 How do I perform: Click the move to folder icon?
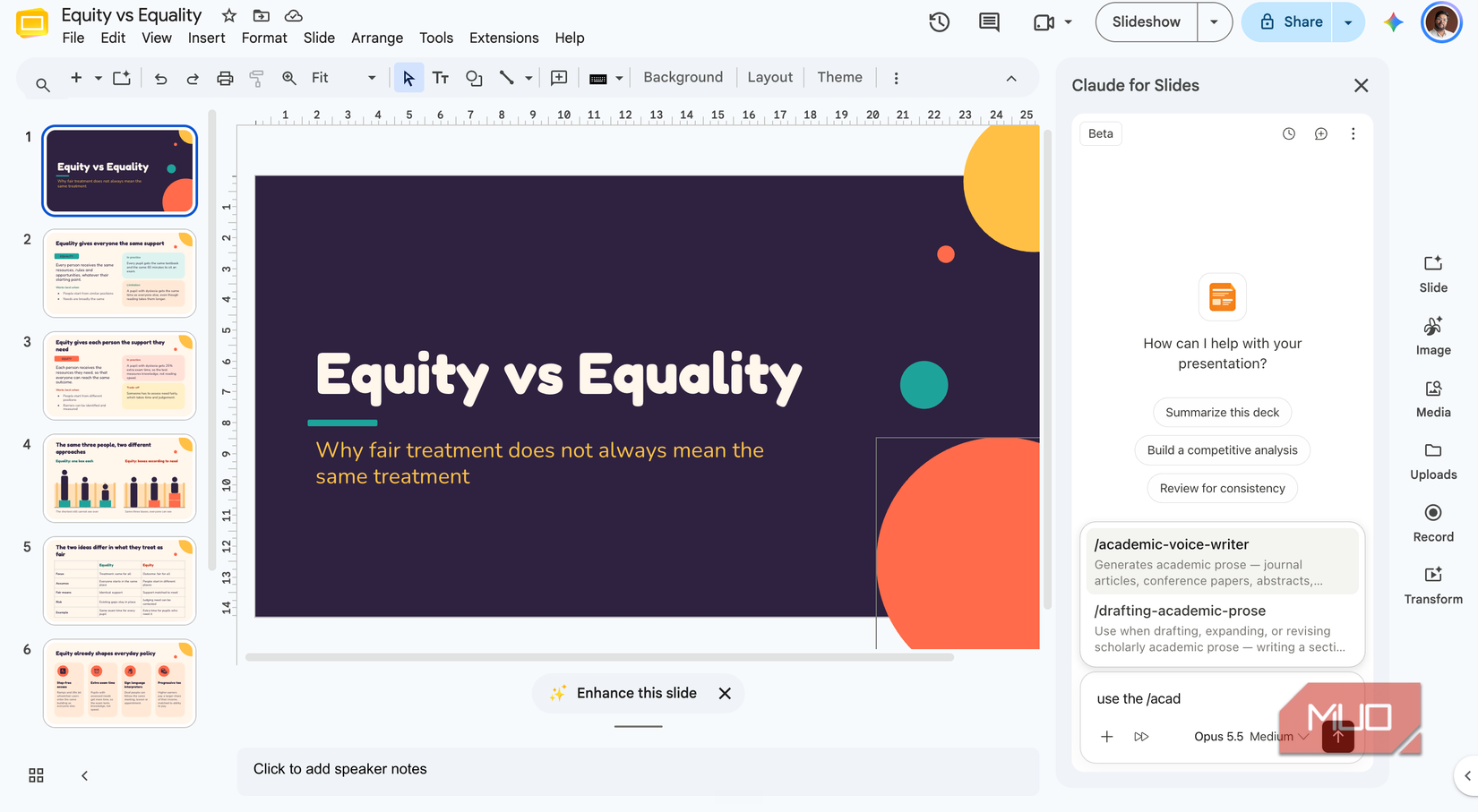pos(262,15)
